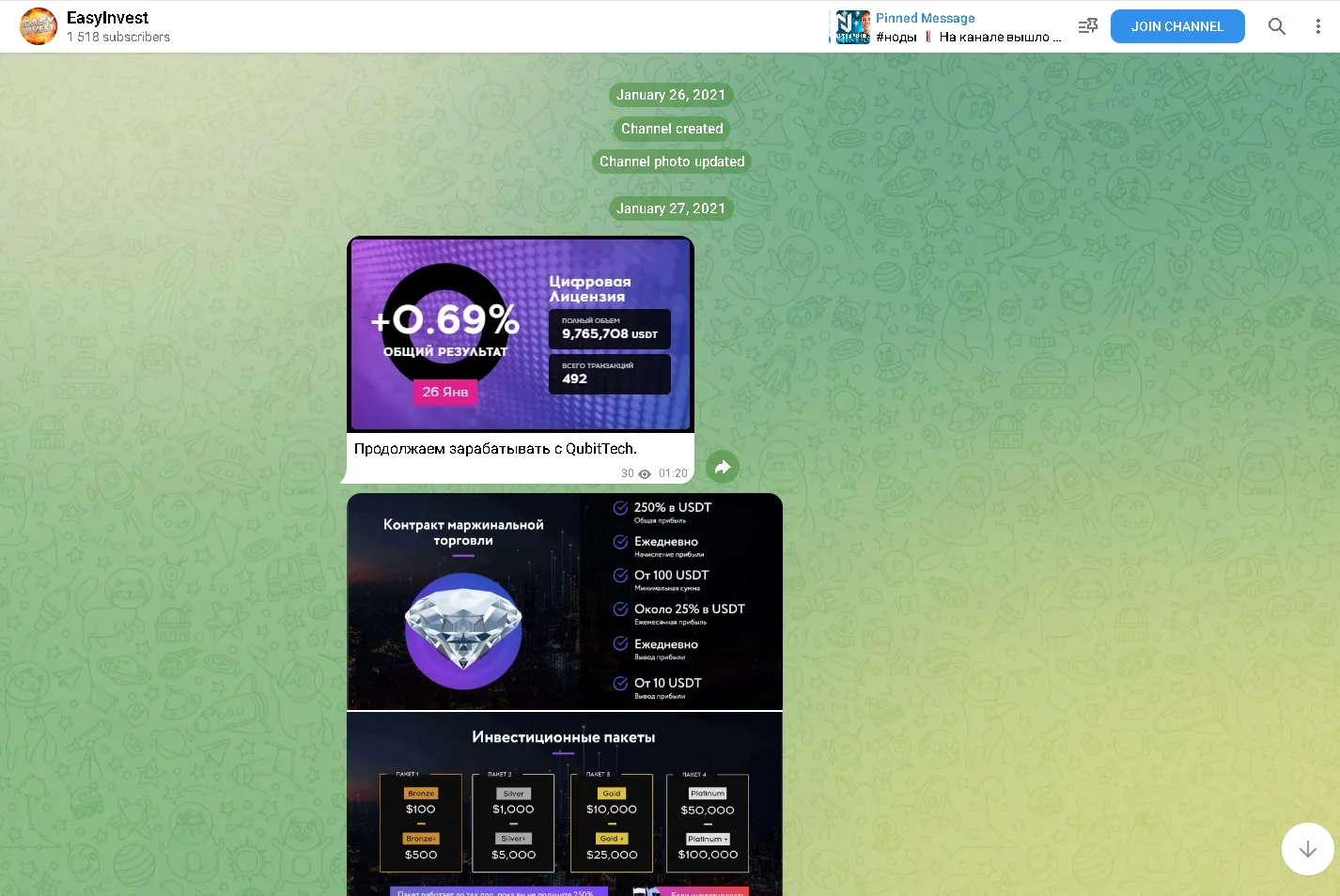Image resolution: width=1340 pixels, height=896 pixels.
Task: Click the JOIN CHANNEL button
Action: tap(1177, 26)
